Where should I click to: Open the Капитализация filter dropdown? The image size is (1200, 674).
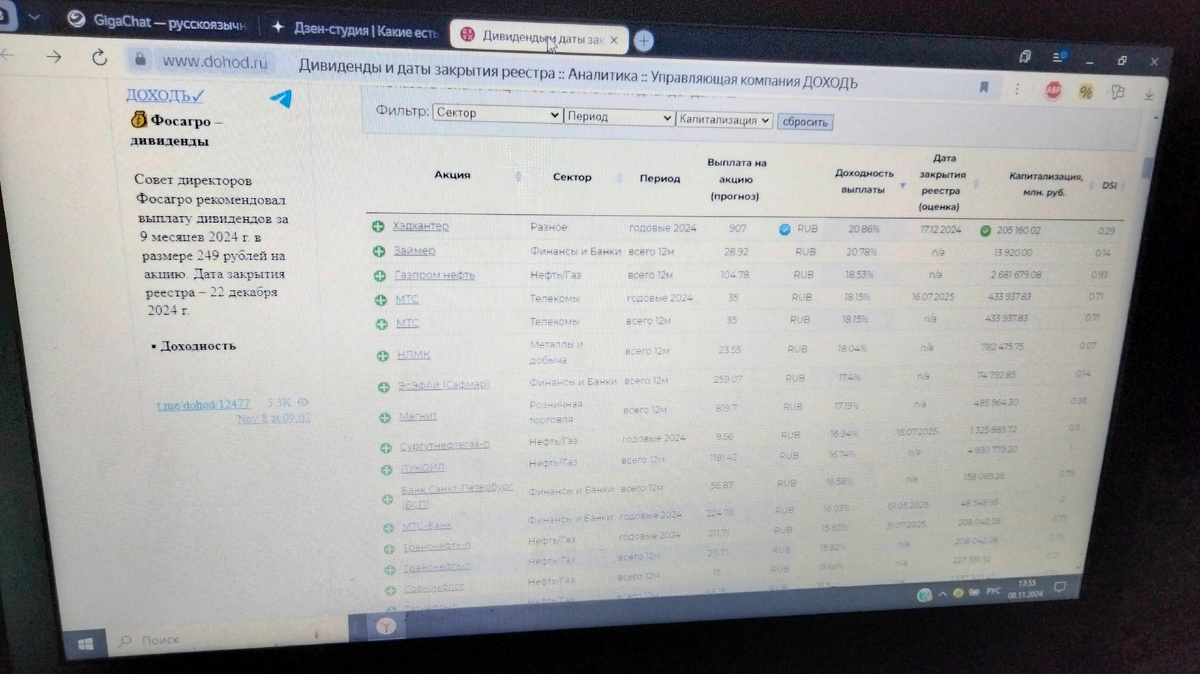click(725, 120)
